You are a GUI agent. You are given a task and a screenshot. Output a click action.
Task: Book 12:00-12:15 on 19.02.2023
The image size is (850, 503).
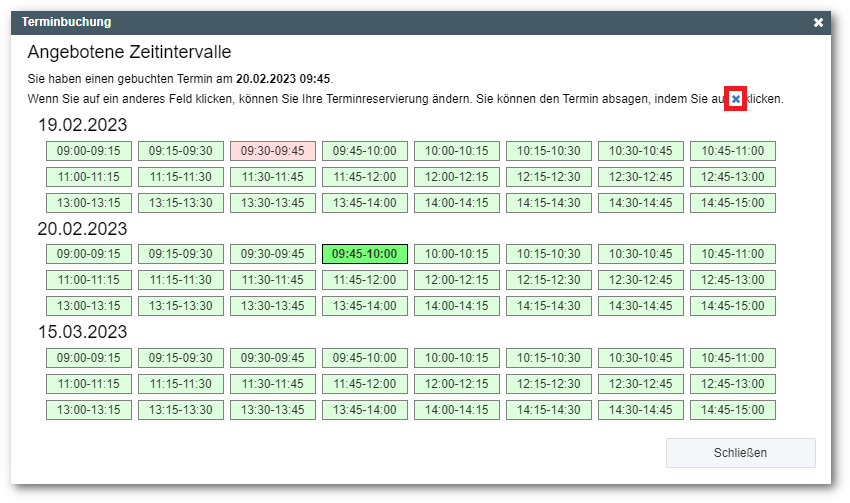click(456, 177)
